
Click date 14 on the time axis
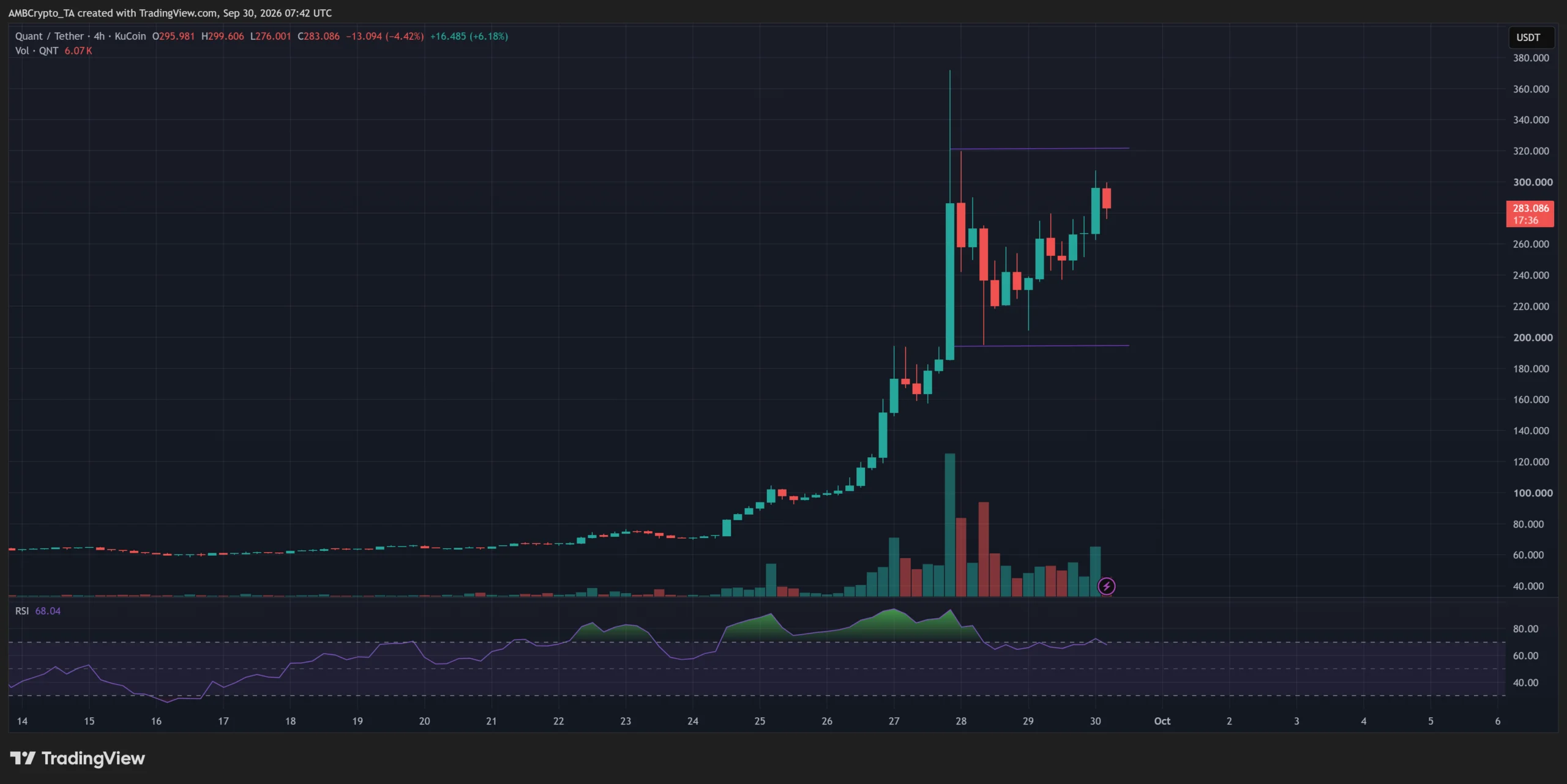22,722
